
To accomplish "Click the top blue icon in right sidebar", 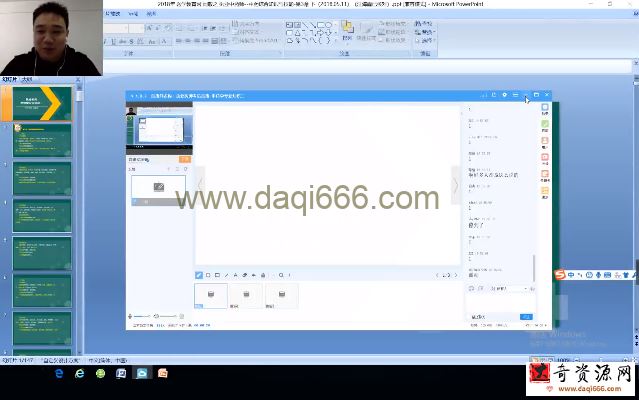I will point(544,110).
